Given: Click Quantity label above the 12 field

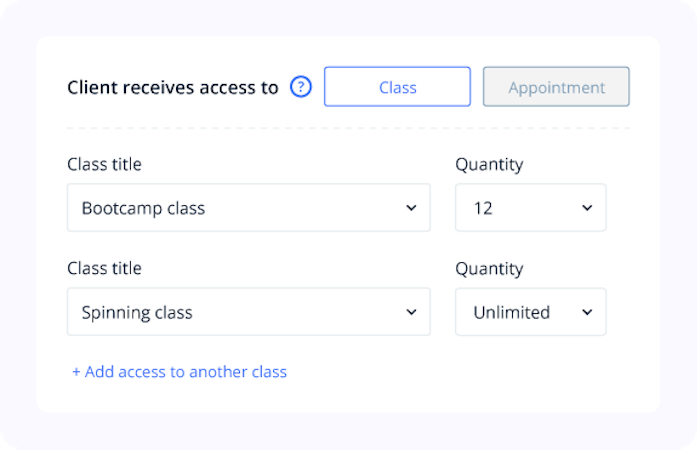Looking at the screenshot, I should 489,164.
